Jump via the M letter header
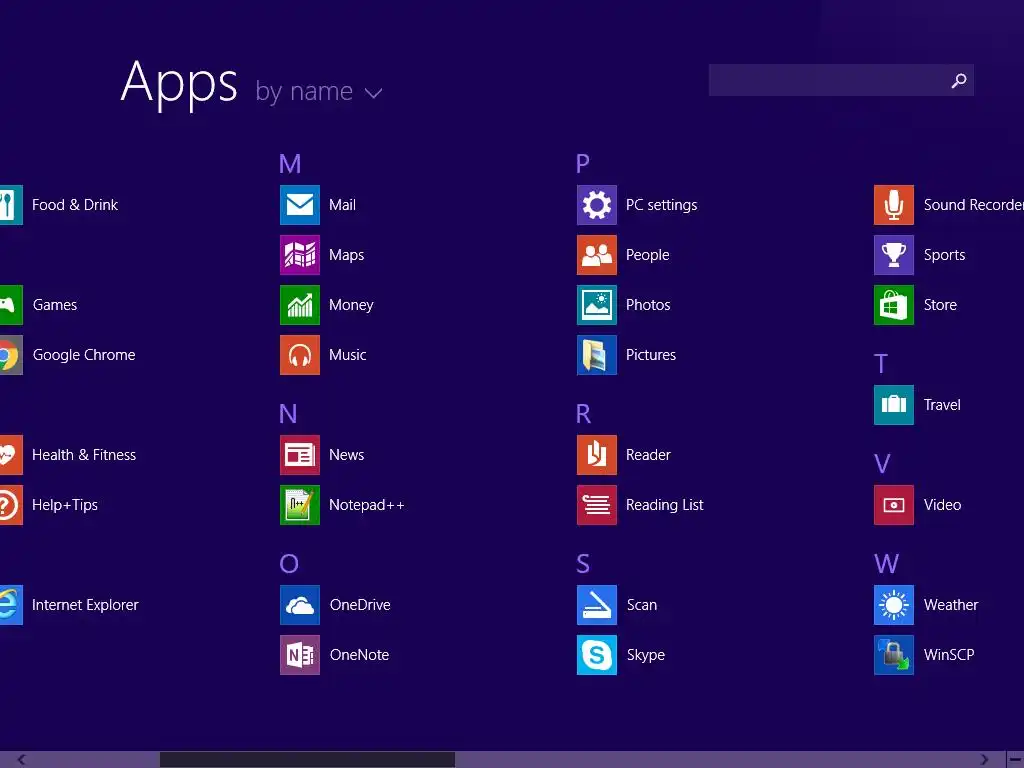 (290, 164)
